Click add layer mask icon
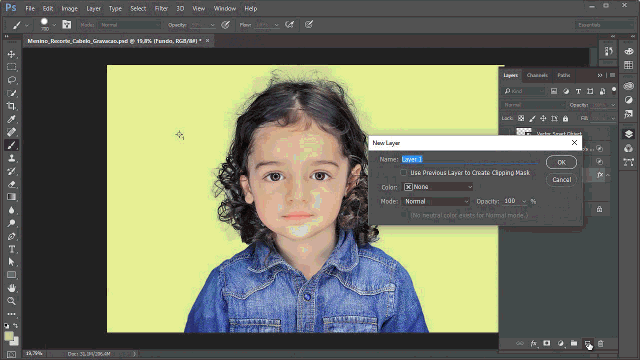 pos(547,344)
